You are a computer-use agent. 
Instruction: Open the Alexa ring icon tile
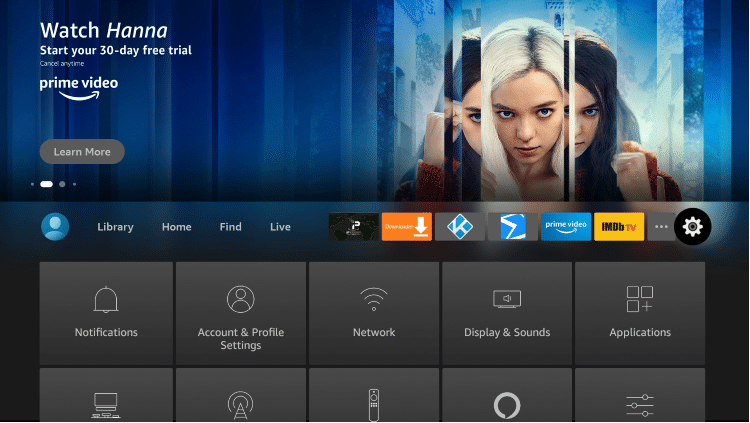507,395
